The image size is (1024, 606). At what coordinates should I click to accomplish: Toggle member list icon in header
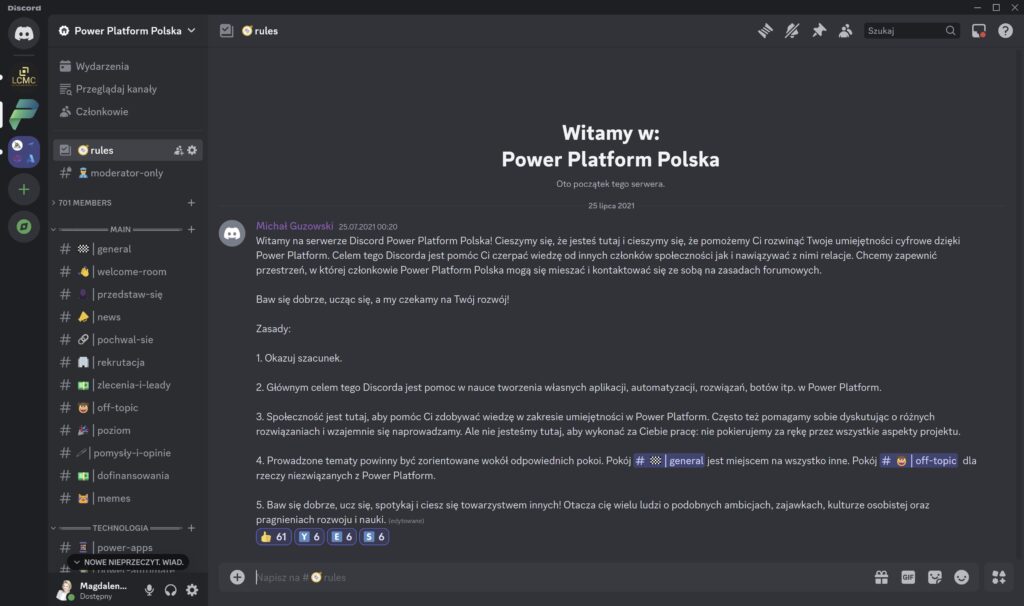coord(845,31)
